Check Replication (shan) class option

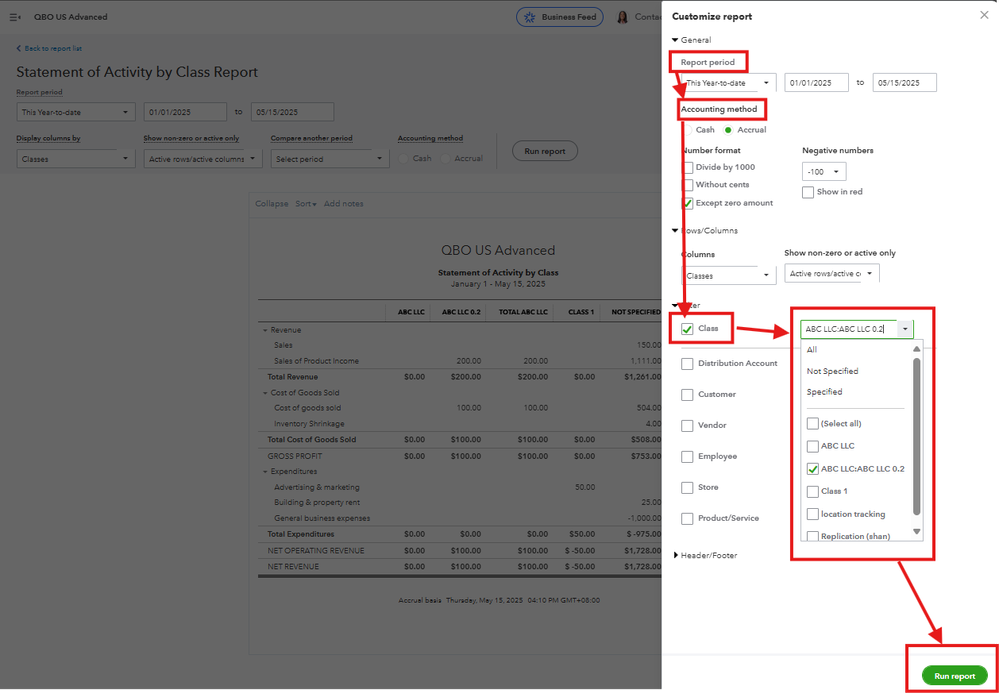coord(812,536)
